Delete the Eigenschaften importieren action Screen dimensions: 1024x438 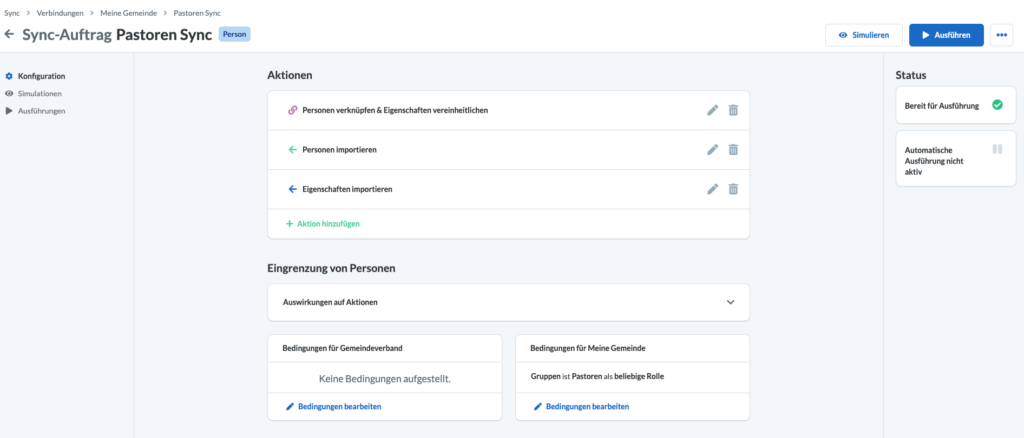733,189
